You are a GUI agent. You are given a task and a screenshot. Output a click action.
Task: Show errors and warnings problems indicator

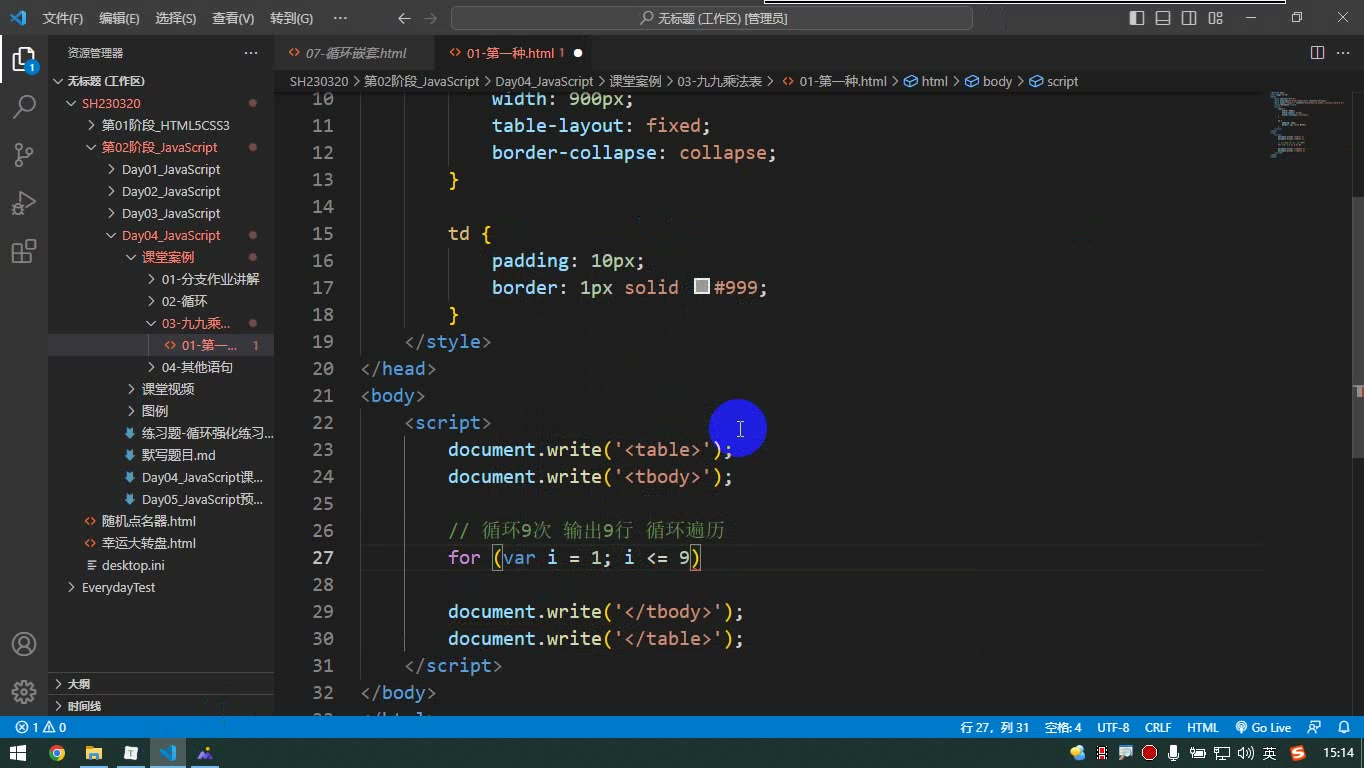(41, 728)
